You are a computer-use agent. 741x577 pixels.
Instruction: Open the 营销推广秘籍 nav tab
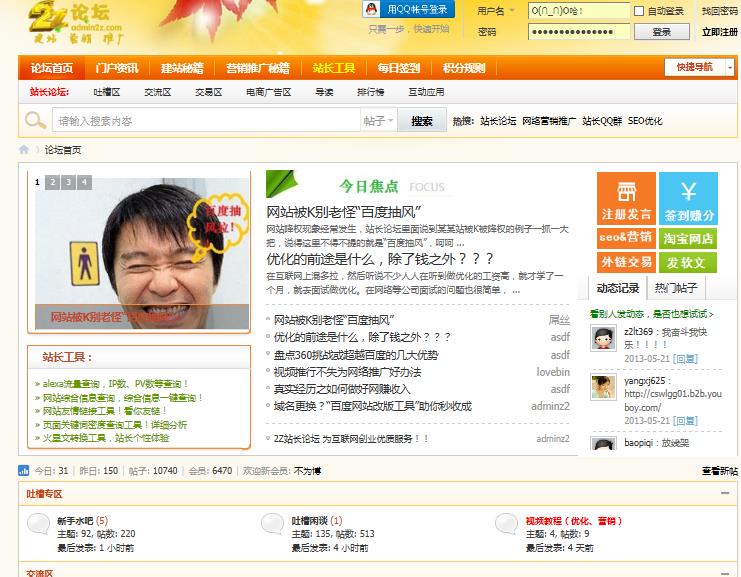click(258, 68)
